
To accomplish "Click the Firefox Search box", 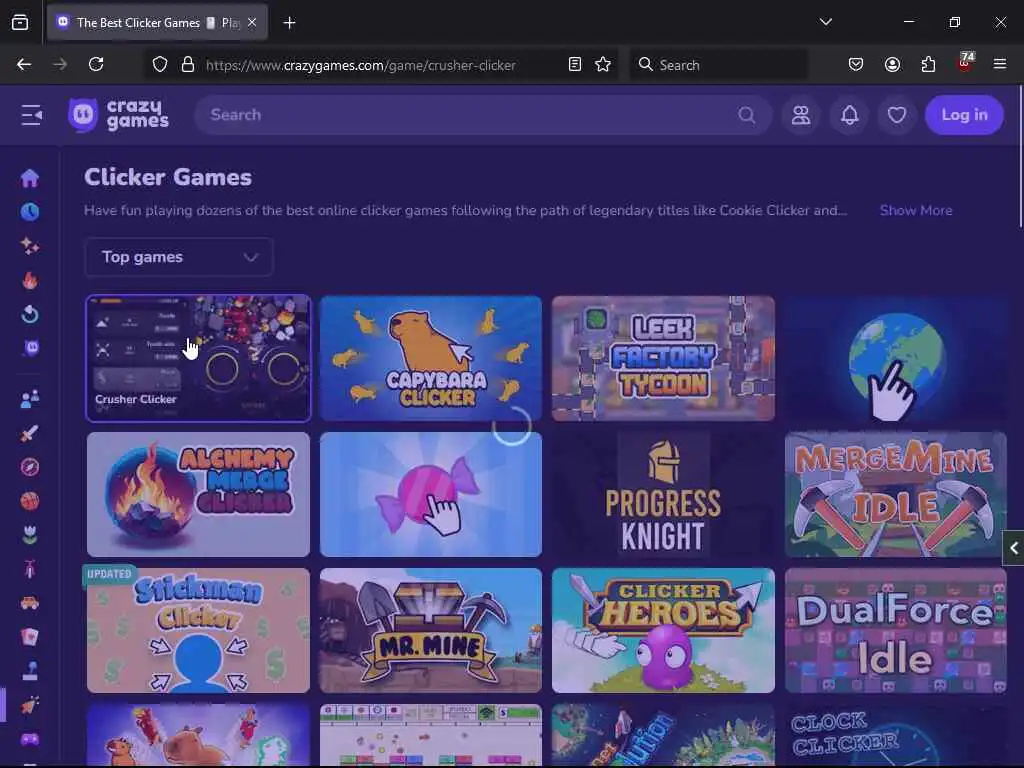I will tap(718, 65).
